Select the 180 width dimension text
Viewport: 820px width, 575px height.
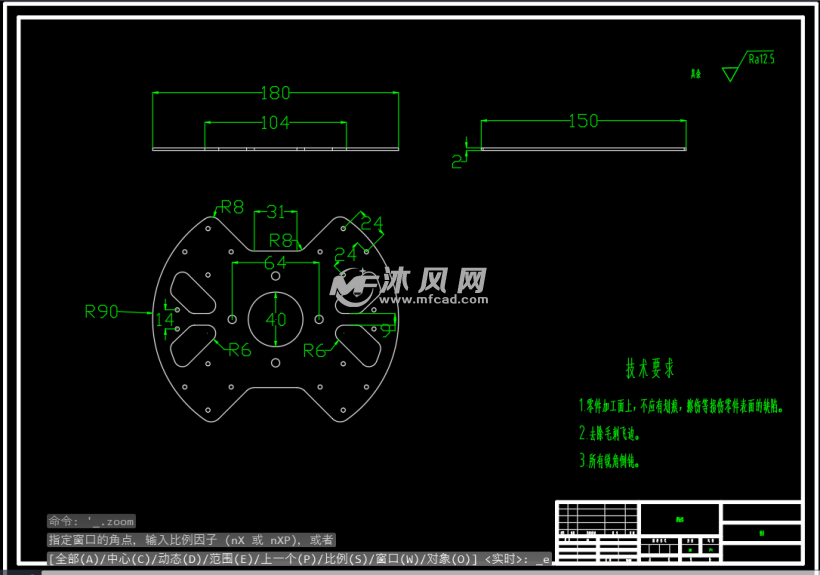[275, 93]
